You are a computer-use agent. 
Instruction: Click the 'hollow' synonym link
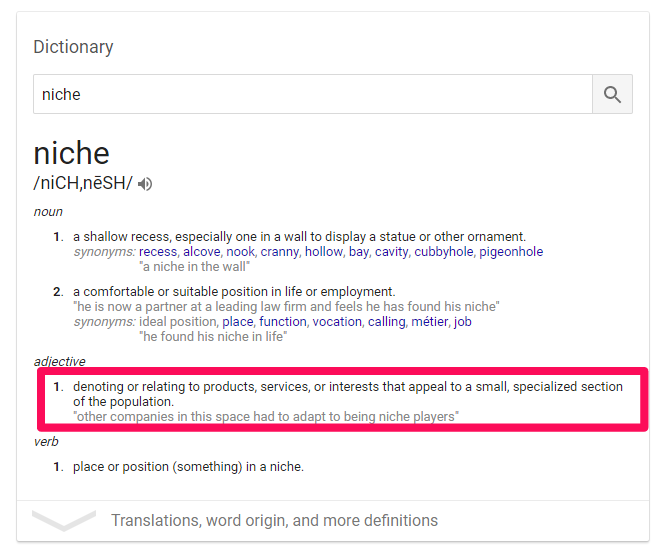(x=323, y=251)
